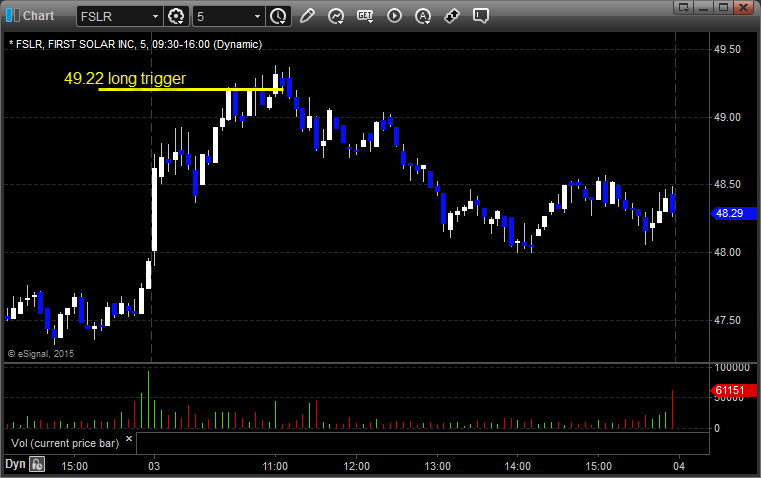This screenshot has height=478, width=761.
Task: Click the '49.22 long trigger' text label
Action: point(125,78)
